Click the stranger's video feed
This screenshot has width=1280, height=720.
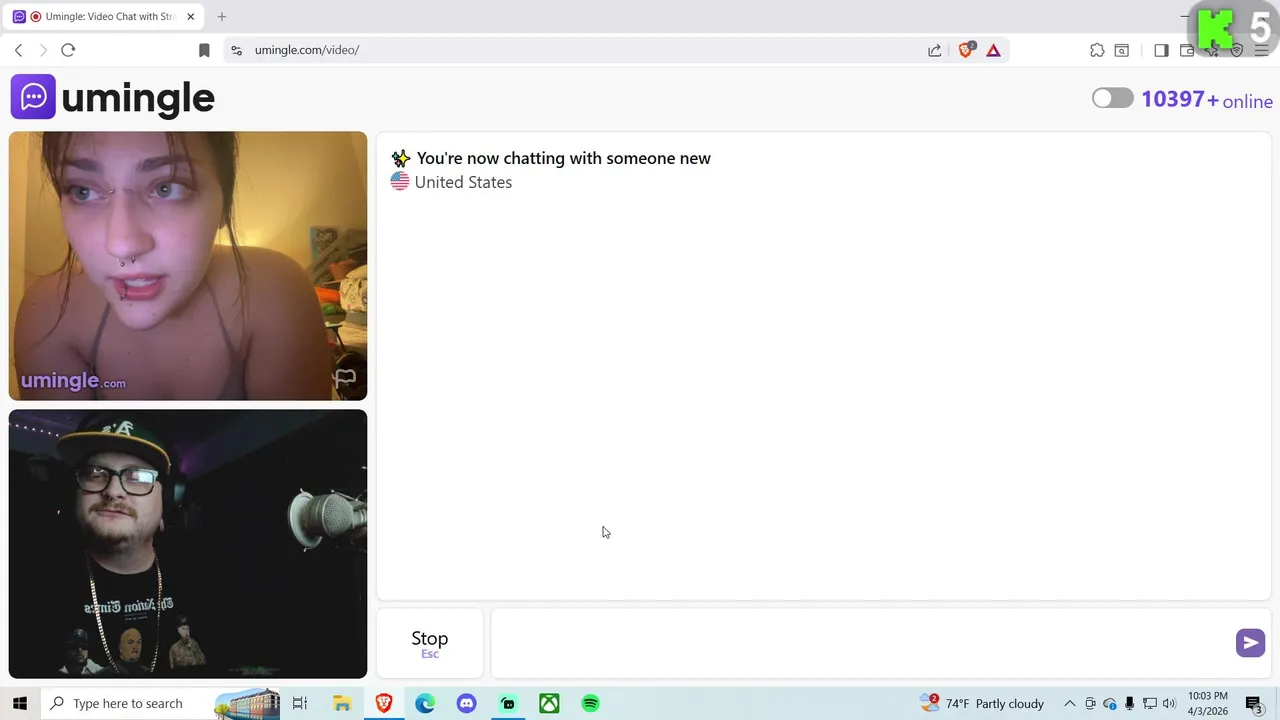pyautogui.click(x=188, y=266)
